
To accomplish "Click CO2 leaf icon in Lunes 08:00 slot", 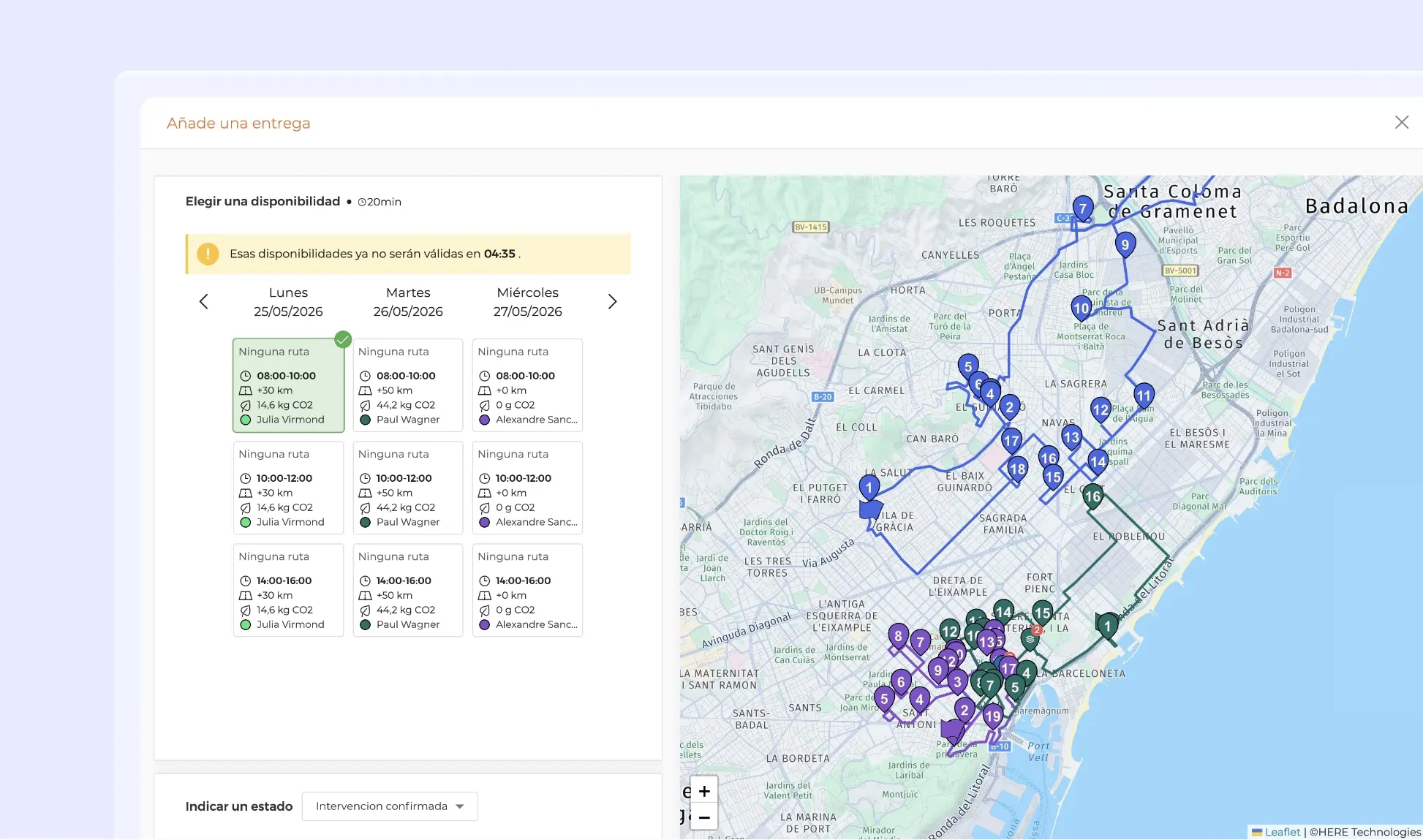I will [246, 405].
